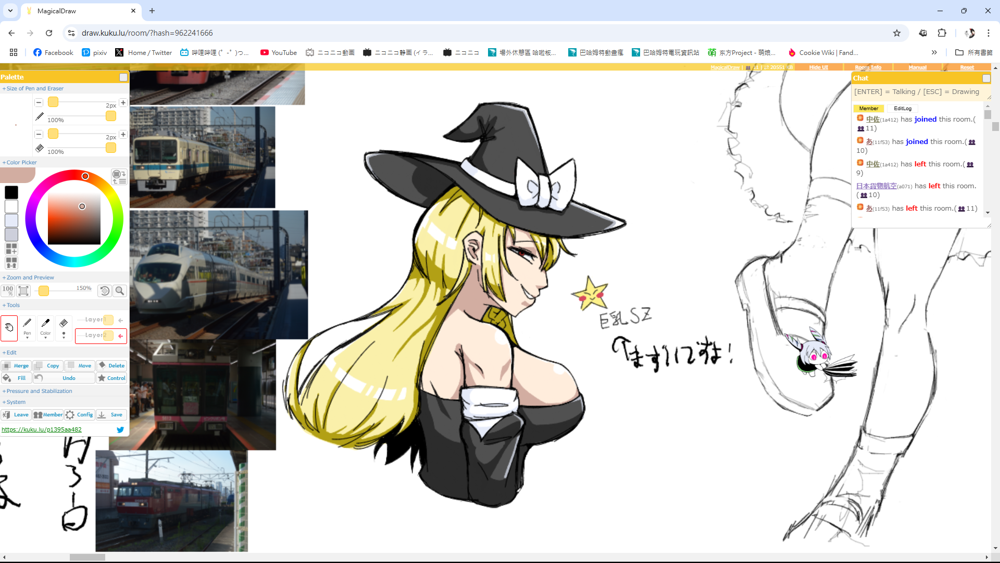Click the magnifier preview icon
Screen dimensions: 1000x563
[119, 291]
